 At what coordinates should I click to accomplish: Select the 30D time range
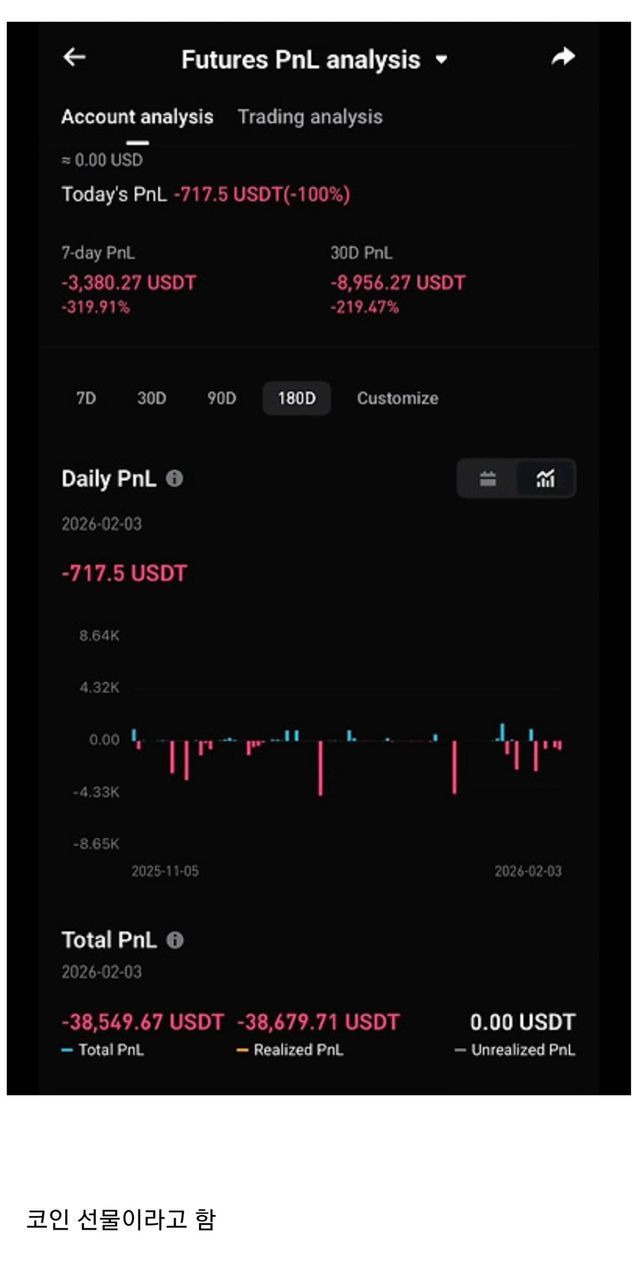click(x=151, y=398)
